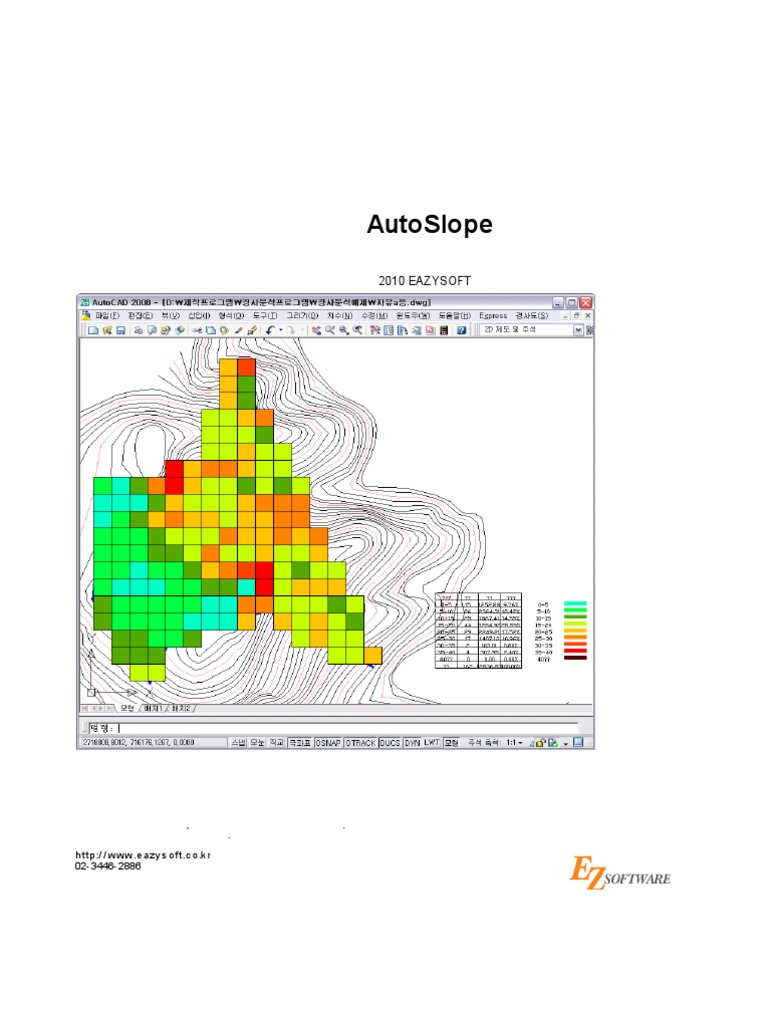768x1024 pixels.
Task: Click the Help question mark icon
Action: click(x=461, y=330)
